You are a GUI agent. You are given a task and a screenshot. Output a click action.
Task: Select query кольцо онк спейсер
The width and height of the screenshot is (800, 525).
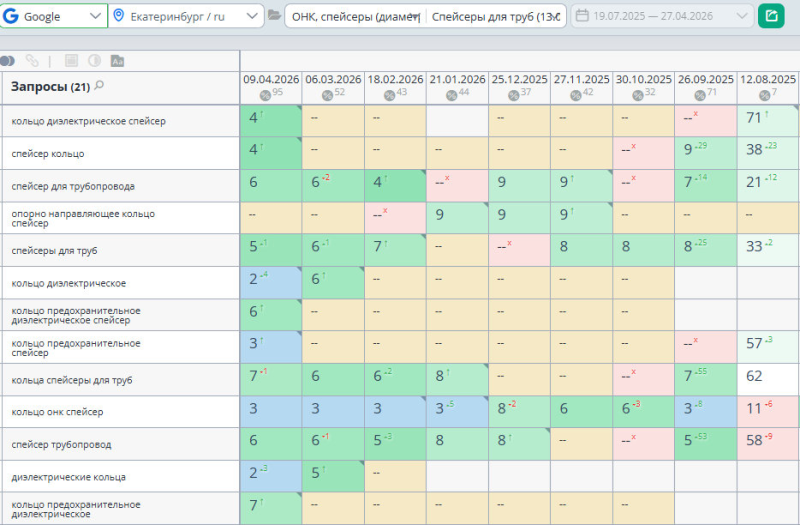point(57,412)
